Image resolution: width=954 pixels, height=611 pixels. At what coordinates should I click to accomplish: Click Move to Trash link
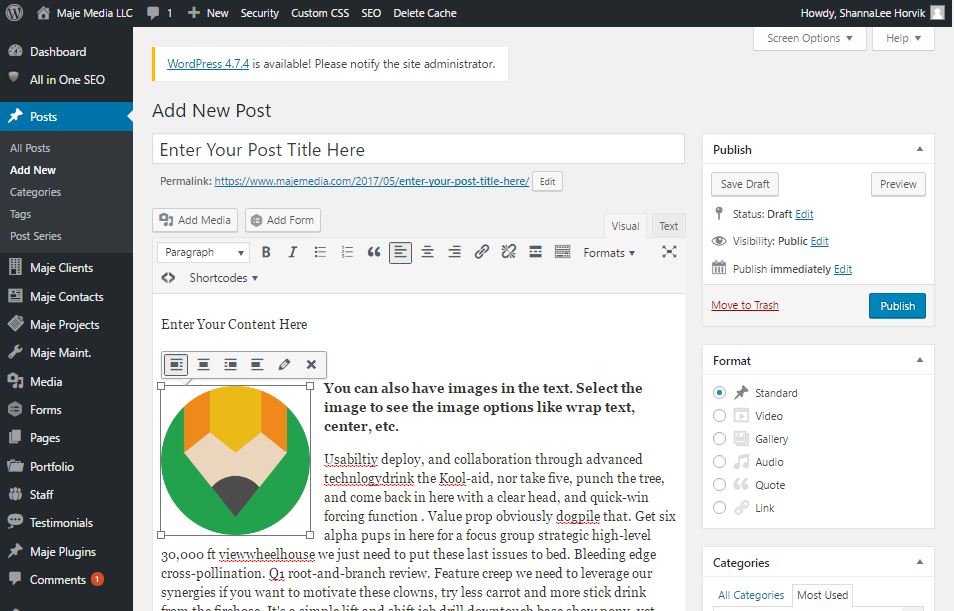pyautogui.click(x=745, y=305)
